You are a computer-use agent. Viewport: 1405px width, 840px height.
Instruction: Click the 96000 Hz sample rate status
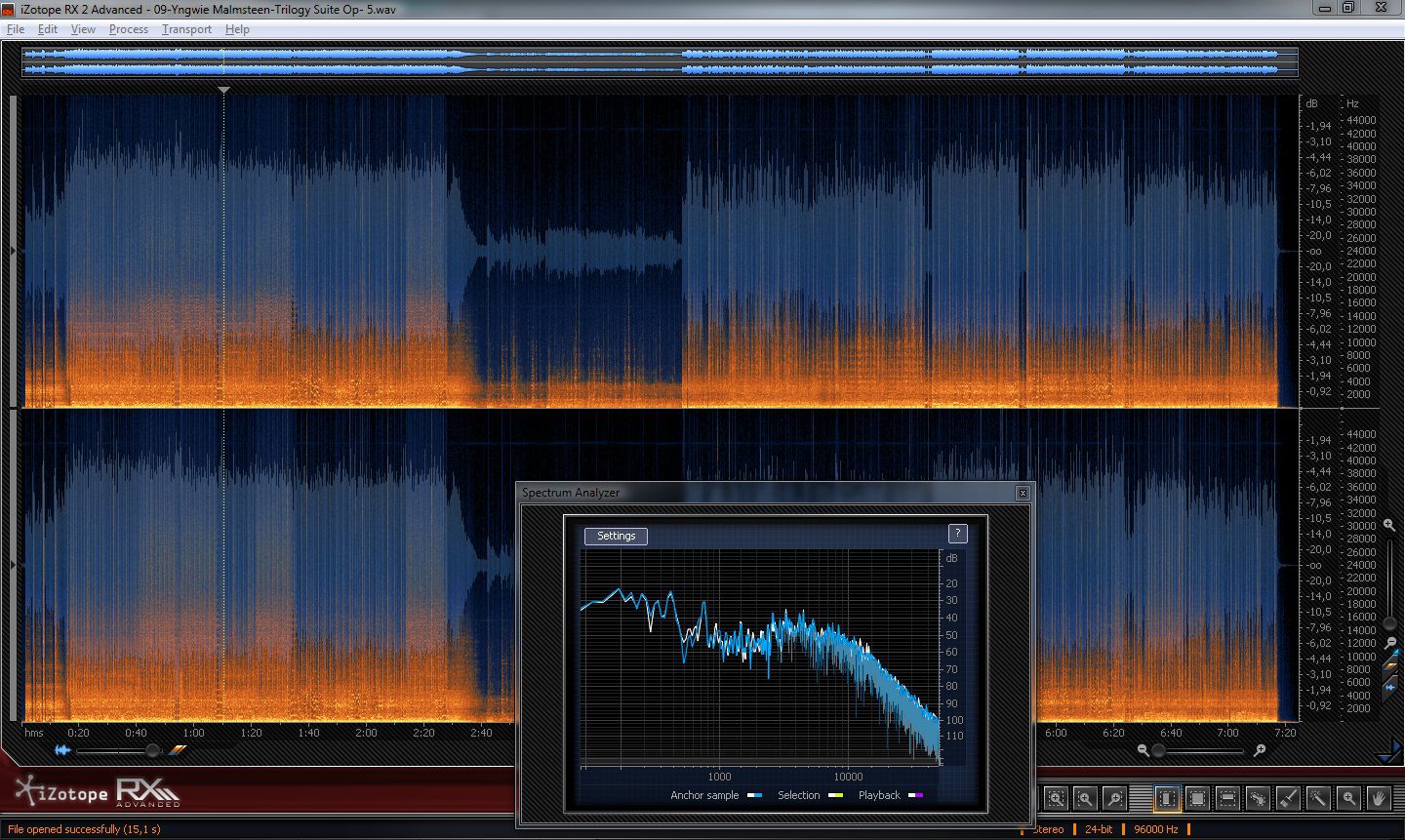1155,829
